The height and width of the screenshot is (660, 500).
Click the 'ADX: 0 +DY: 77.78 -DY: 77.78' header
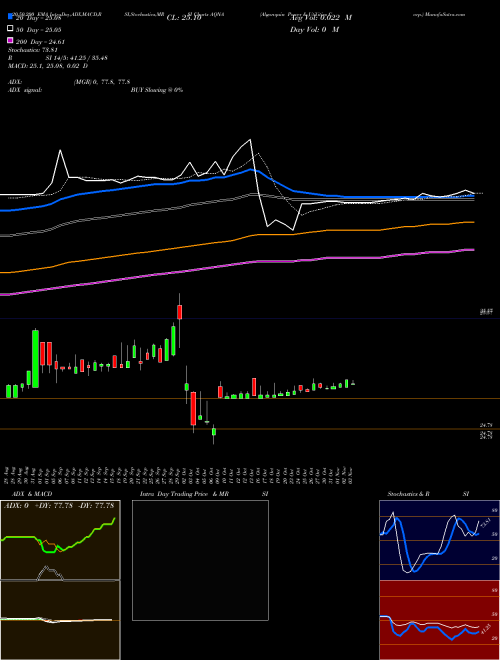pos(59,506)
